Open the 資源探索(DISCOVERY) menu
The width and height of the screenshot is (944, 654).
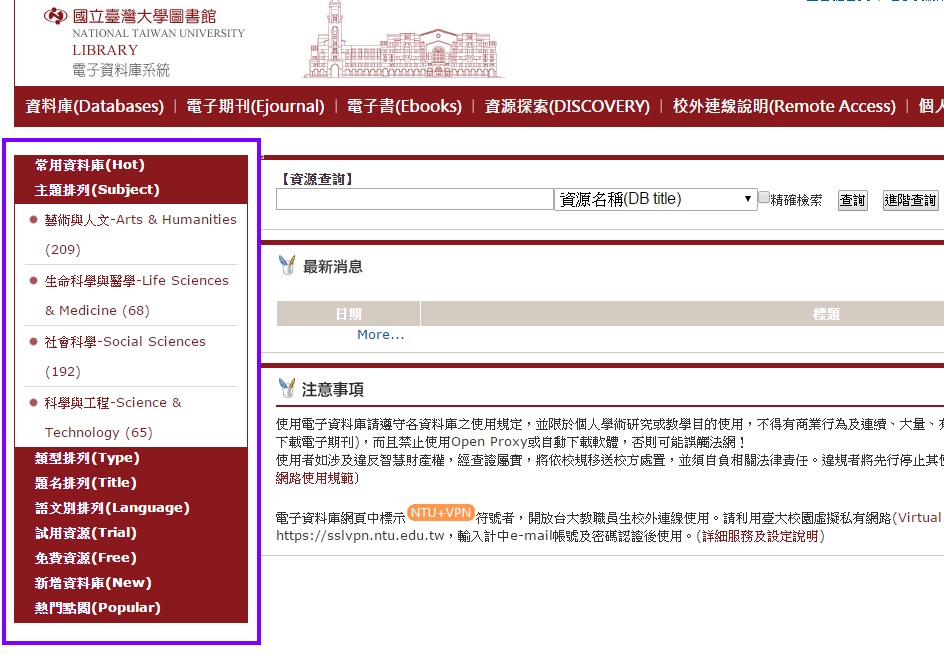point(567,107)
